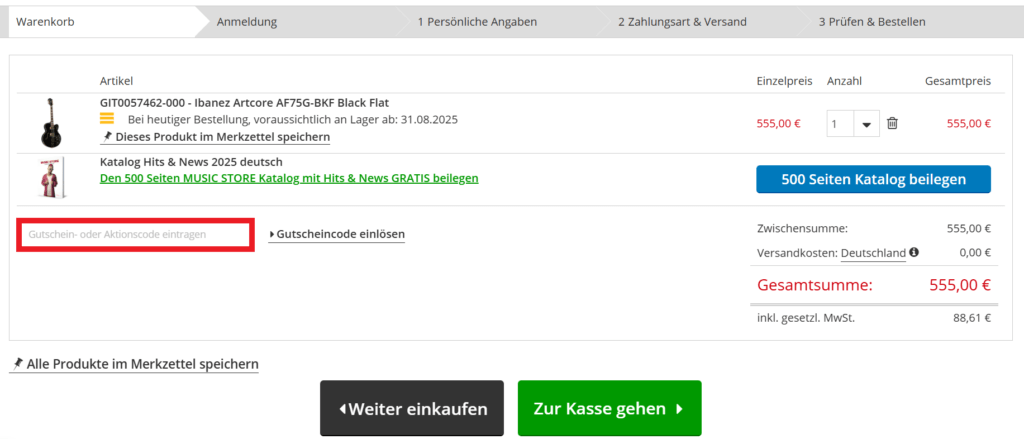Open the black Ibanez guitar thumbnail
The width and height of the screenshot is (1024, 439).
50,123
